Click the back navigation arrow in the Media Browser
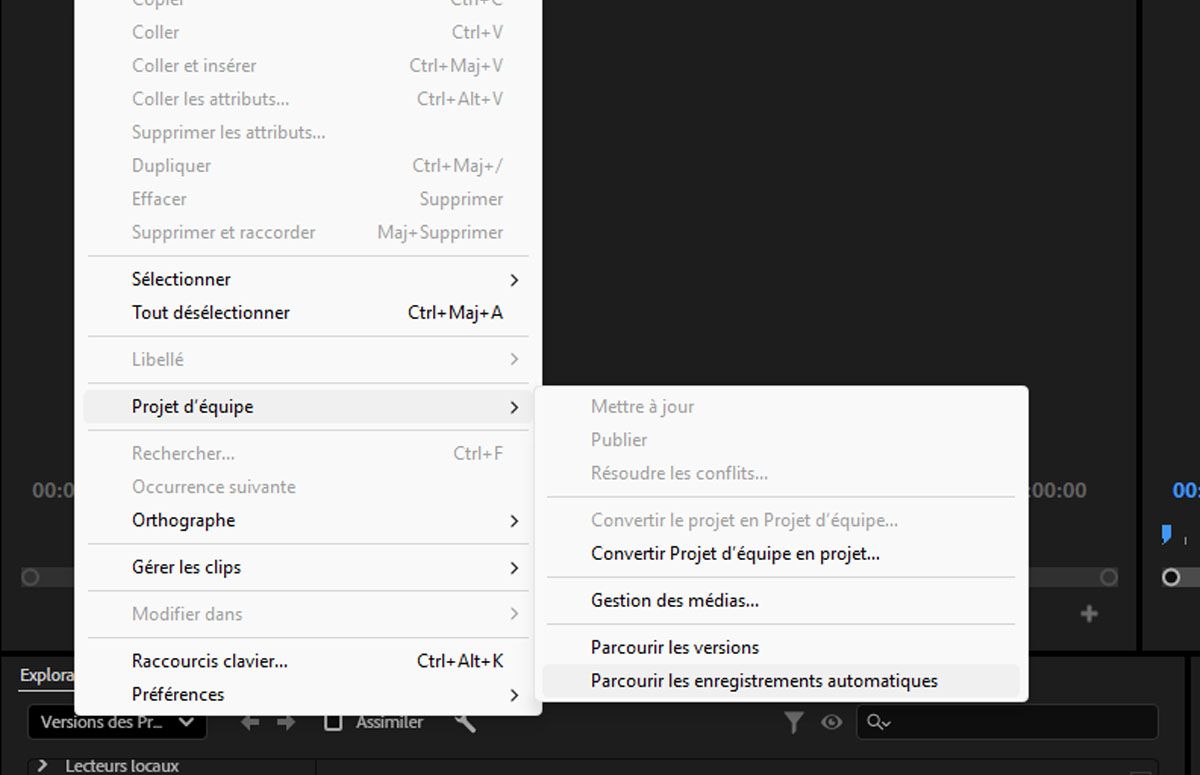This screenshot has height=775, width=1200. click(x=249, y=722)
